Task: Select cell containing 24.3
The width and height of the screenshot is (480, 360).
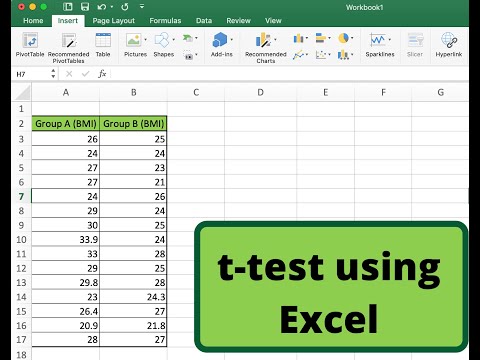Action: click(x=133, y=297)
